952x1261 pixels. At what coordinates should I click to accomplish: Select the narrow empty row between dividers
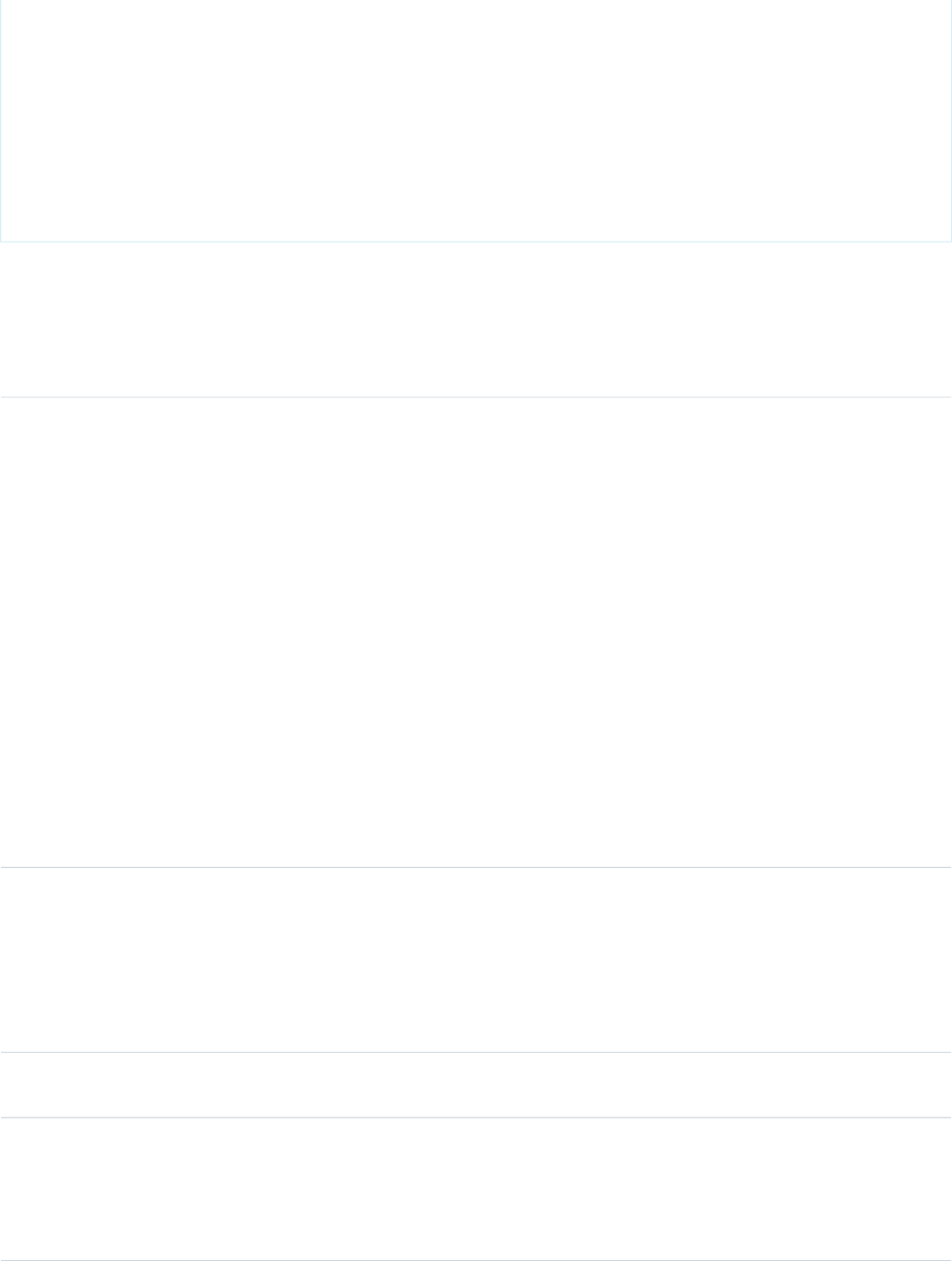tap(476, 1085)
